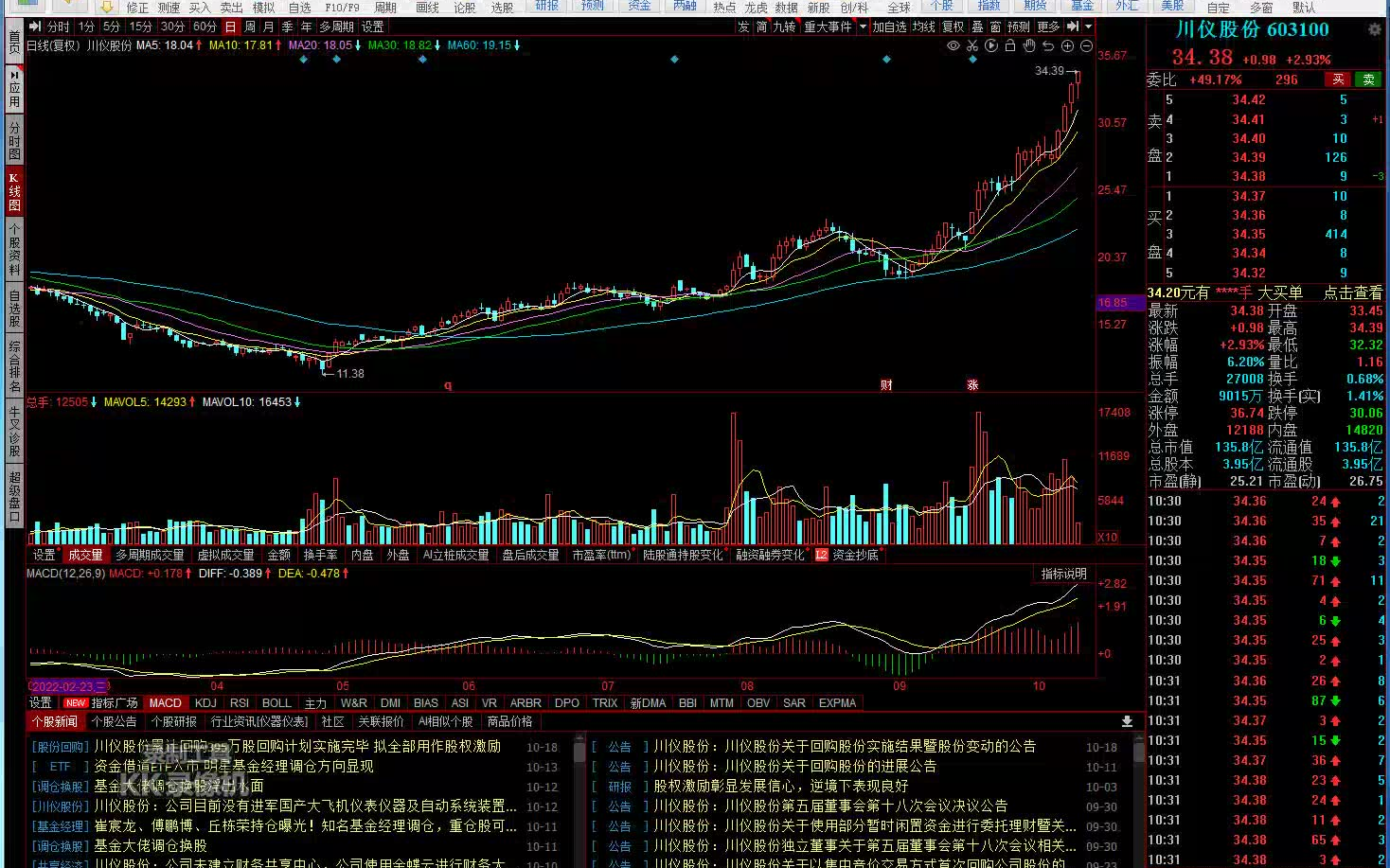This screenshot has height=868, width=1390.
Task: Download news using the download icon
Action: [1127, 721]
